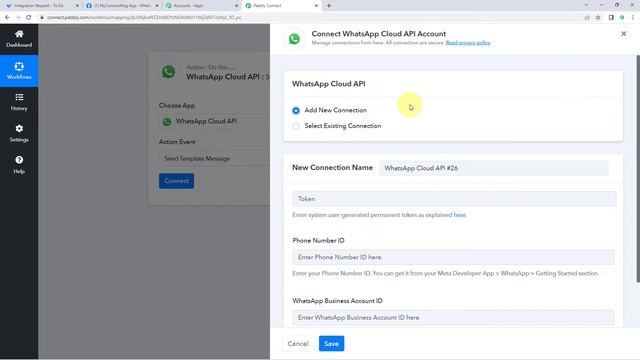Open the browser side panel icon
This screenshot has height=360, width=640.
(x=611, y=18)
